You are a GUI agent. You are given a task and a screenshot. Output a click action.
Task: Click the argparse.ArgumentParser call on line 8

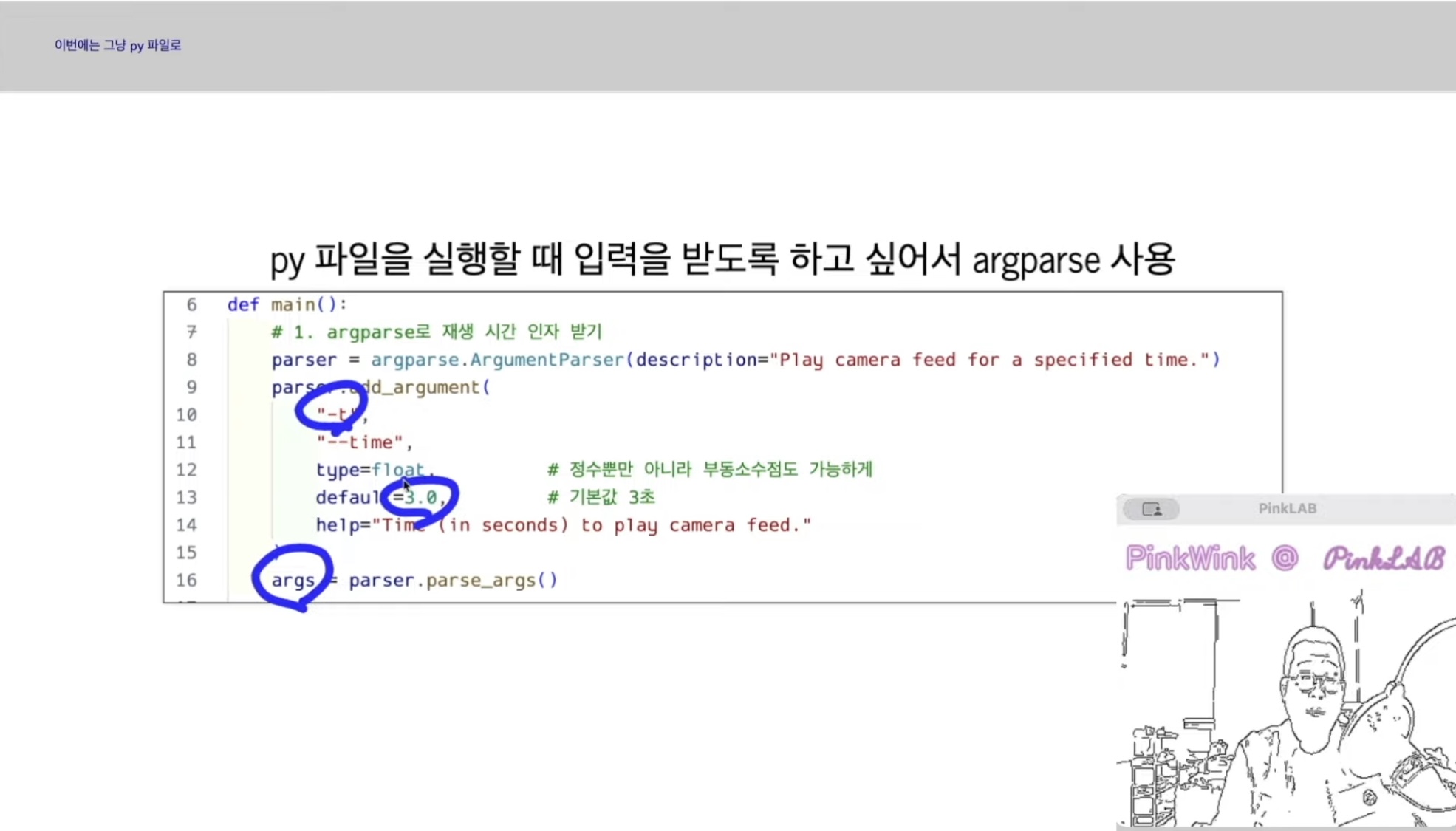[497, 360]
